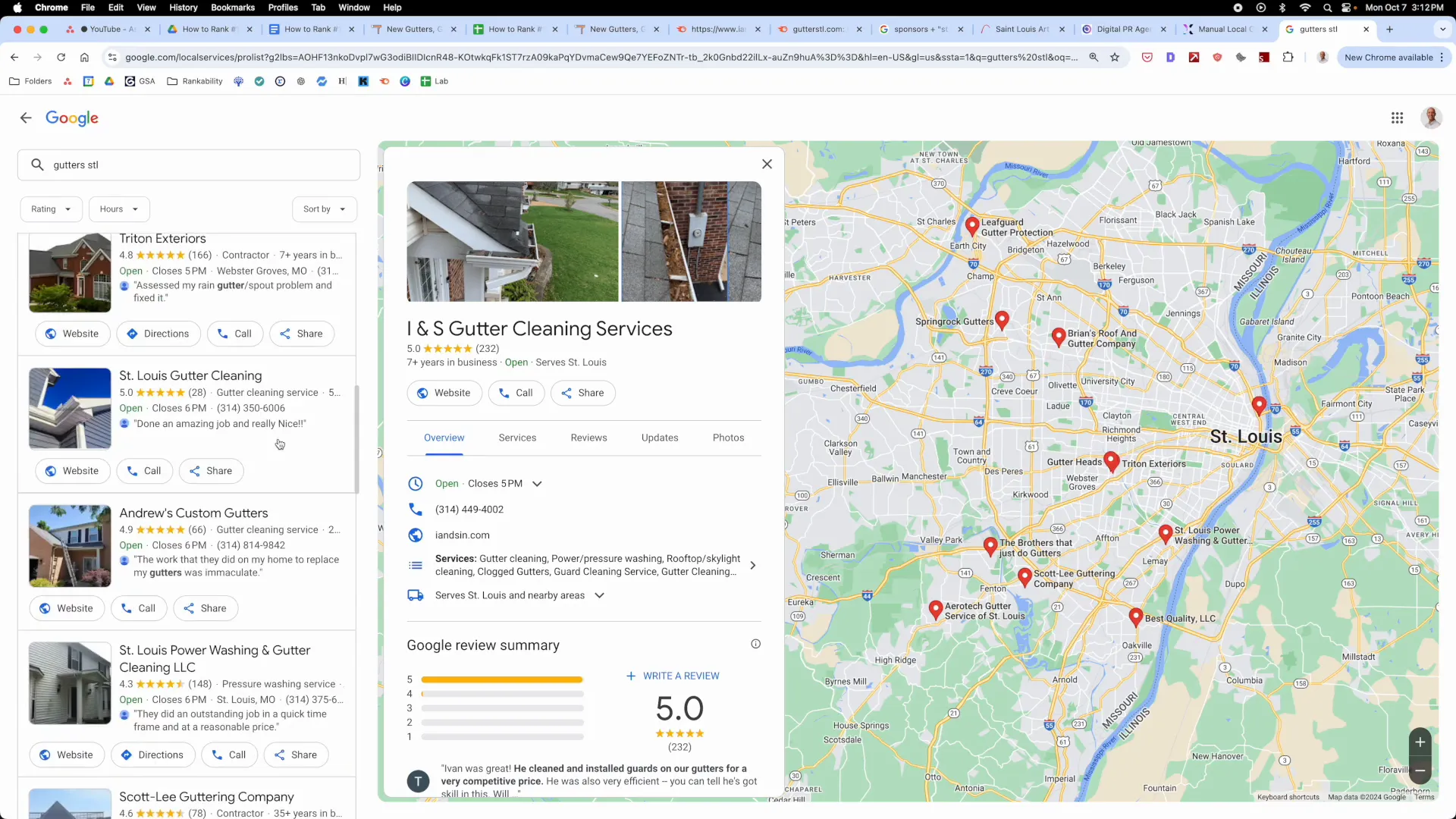Switch to the Photos tab

[x=728, y=438]
